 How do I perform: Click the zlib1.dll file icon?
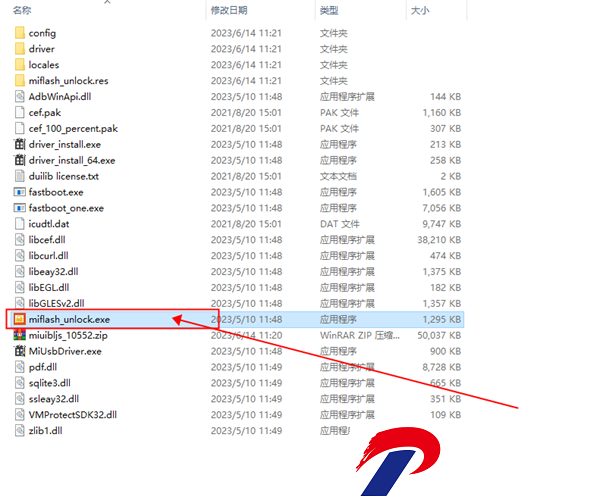click(20, 430)
